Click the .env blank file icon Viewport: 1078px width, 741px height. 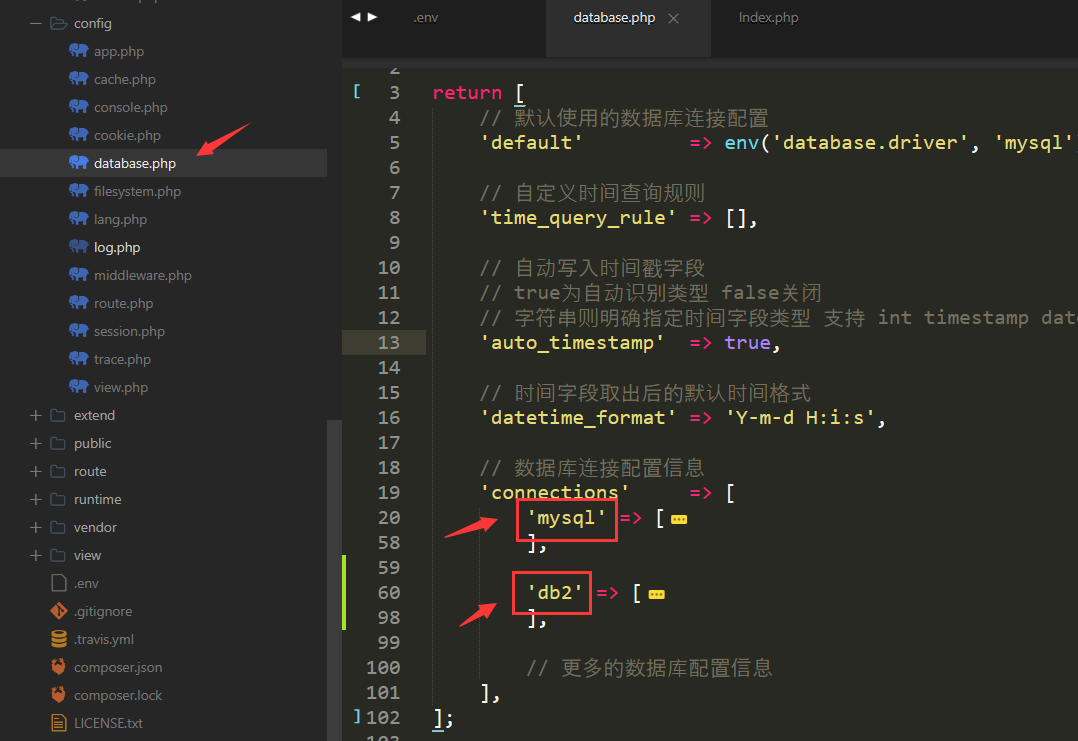click(x=59, y=583)
